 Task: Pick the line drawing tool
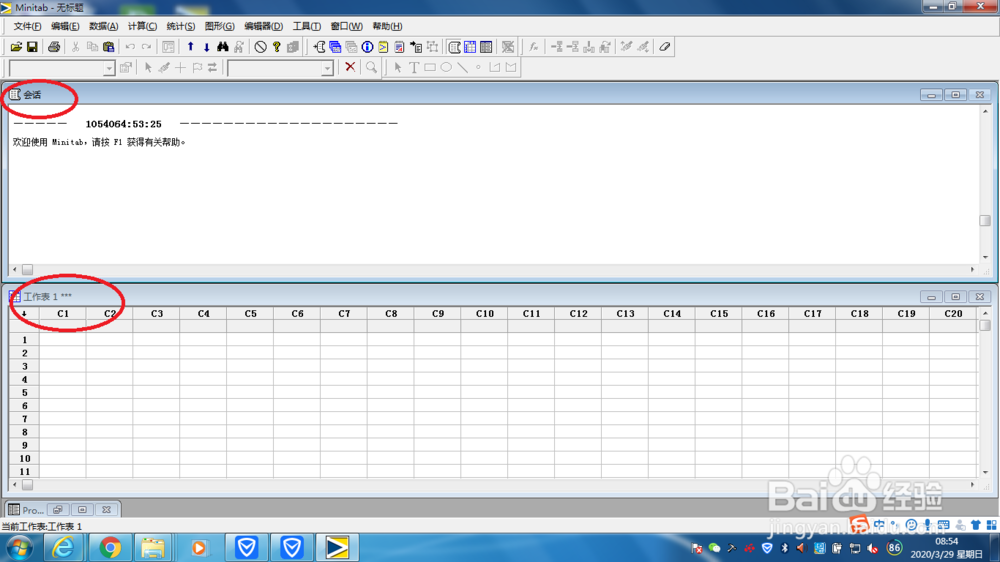(462, 67)
